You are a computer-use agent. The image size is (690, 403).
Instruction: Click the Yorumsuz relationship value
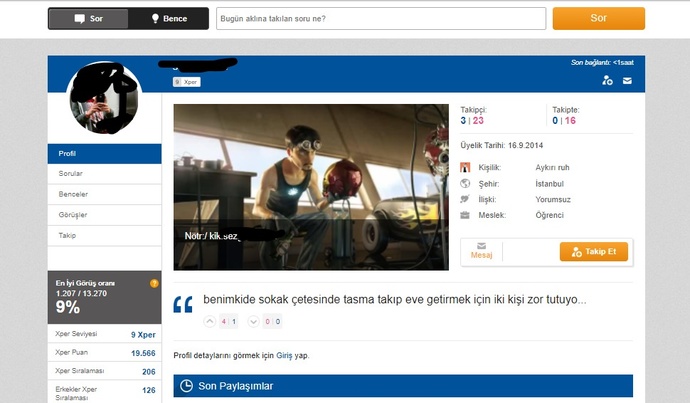(x=553, y=199)
